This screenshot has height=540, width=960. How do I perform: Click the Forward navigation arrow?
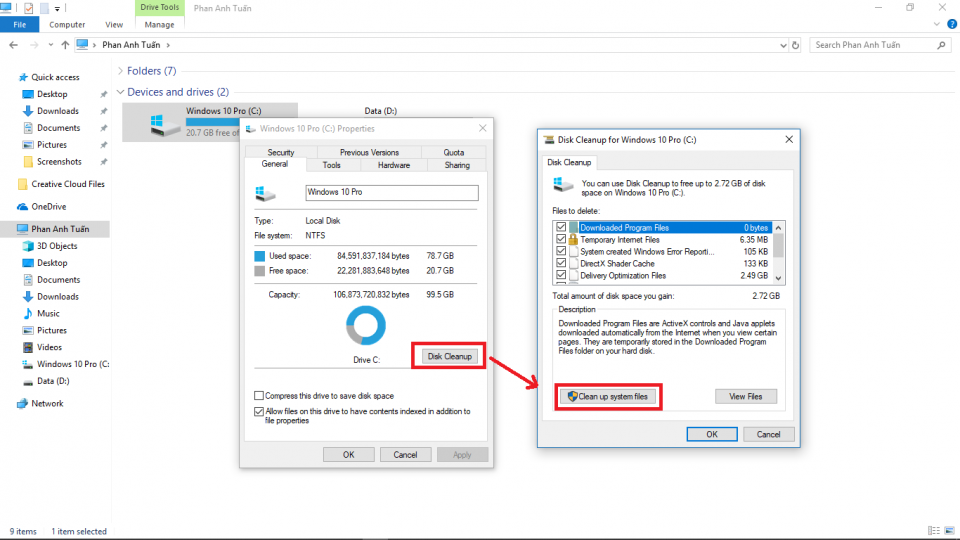pyautogui.click(x=34, y=45)
